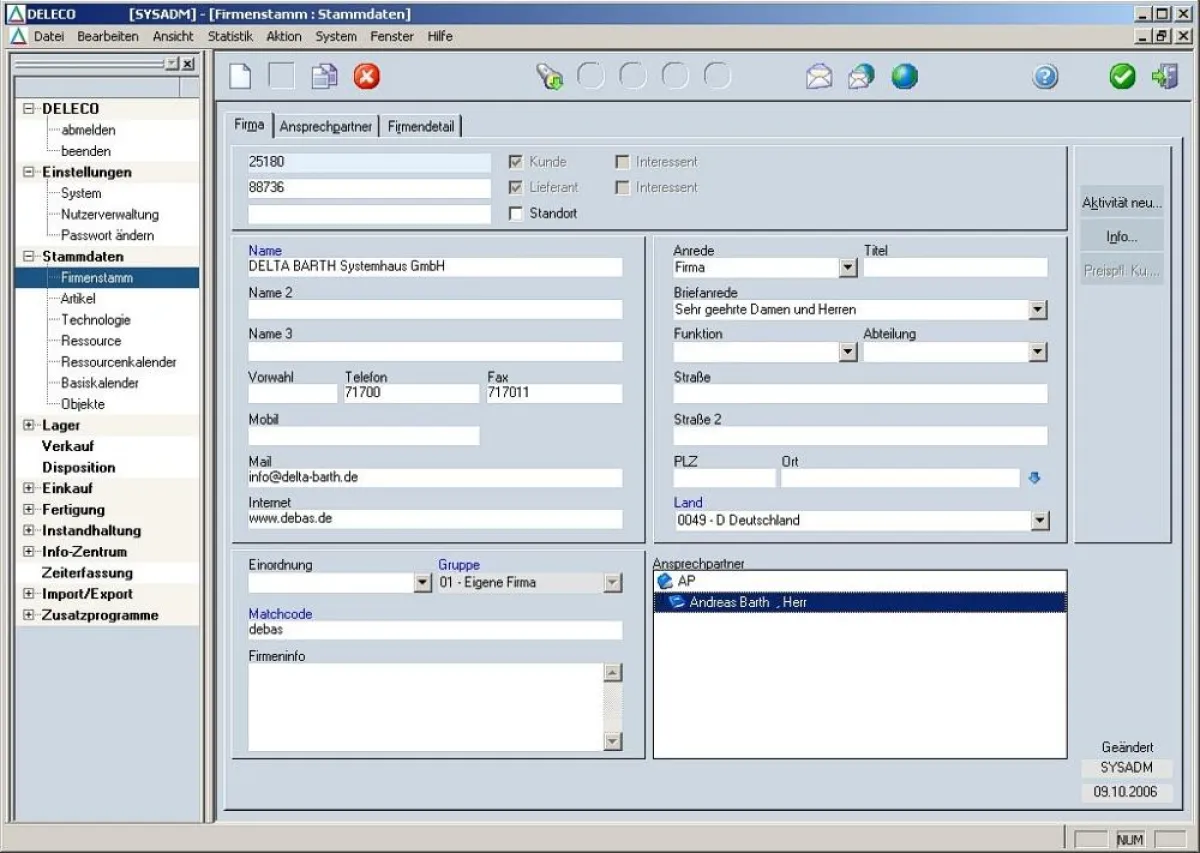Viewport: 1200px width, 853px height.
Task: Open the Land country dropdown
Action: click(x=1039, y=520)
